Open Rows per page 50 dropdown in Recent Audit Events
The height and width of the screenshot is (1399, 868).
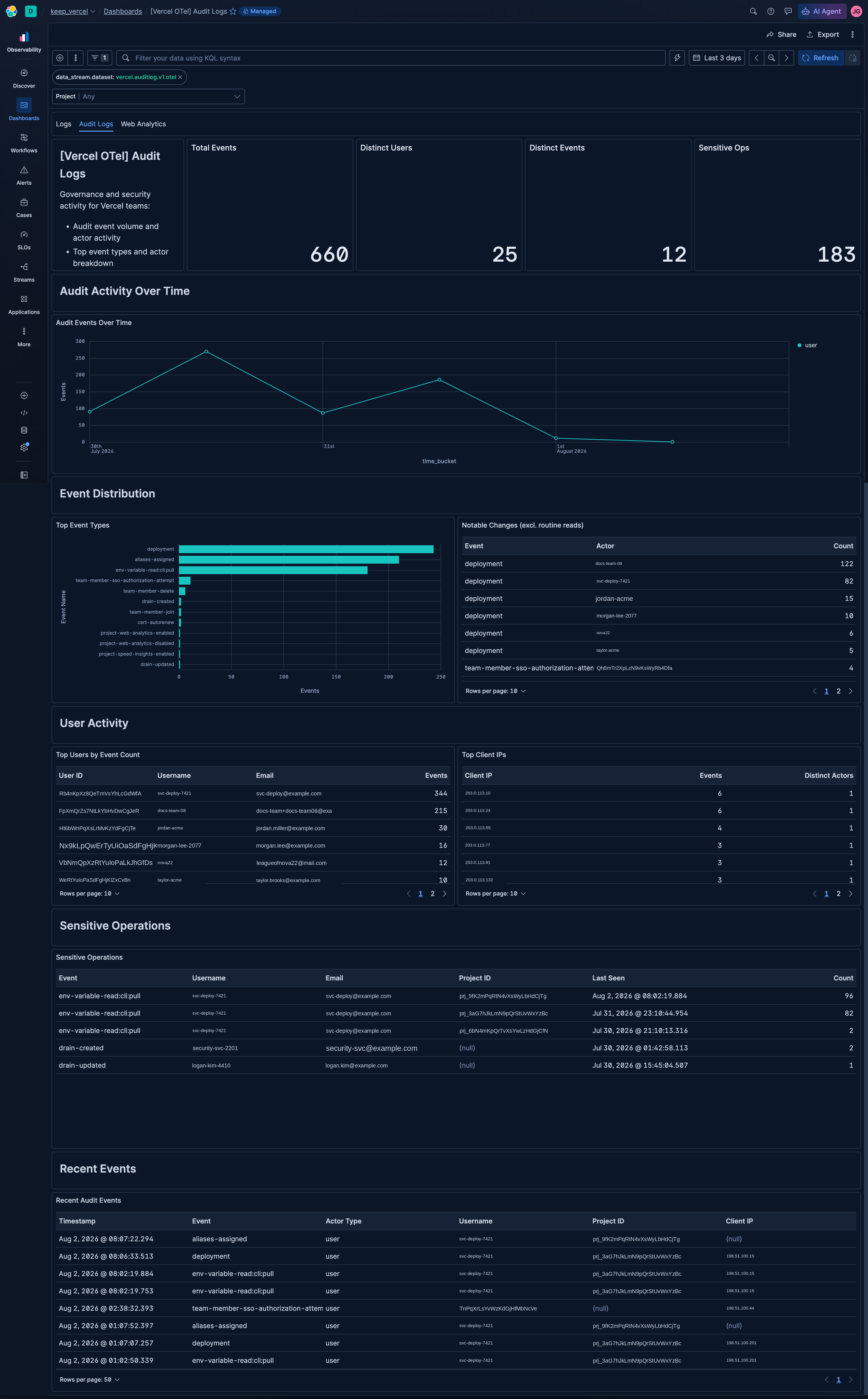point(89,1379)
